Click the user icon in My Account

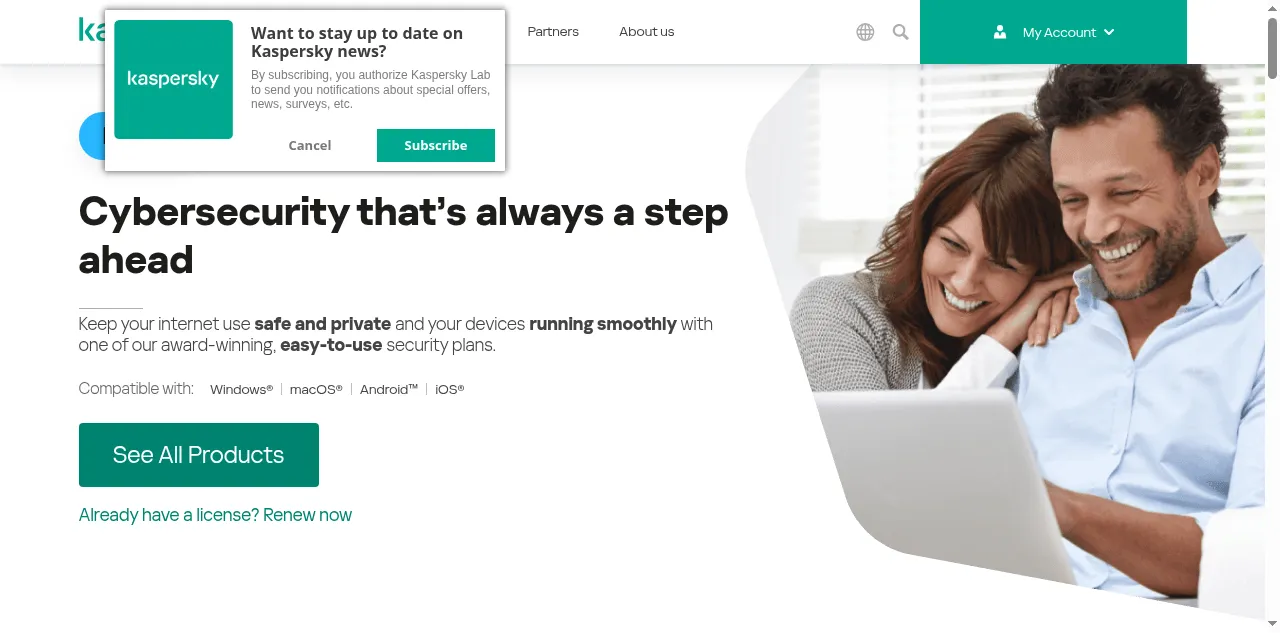[1000, 32]
